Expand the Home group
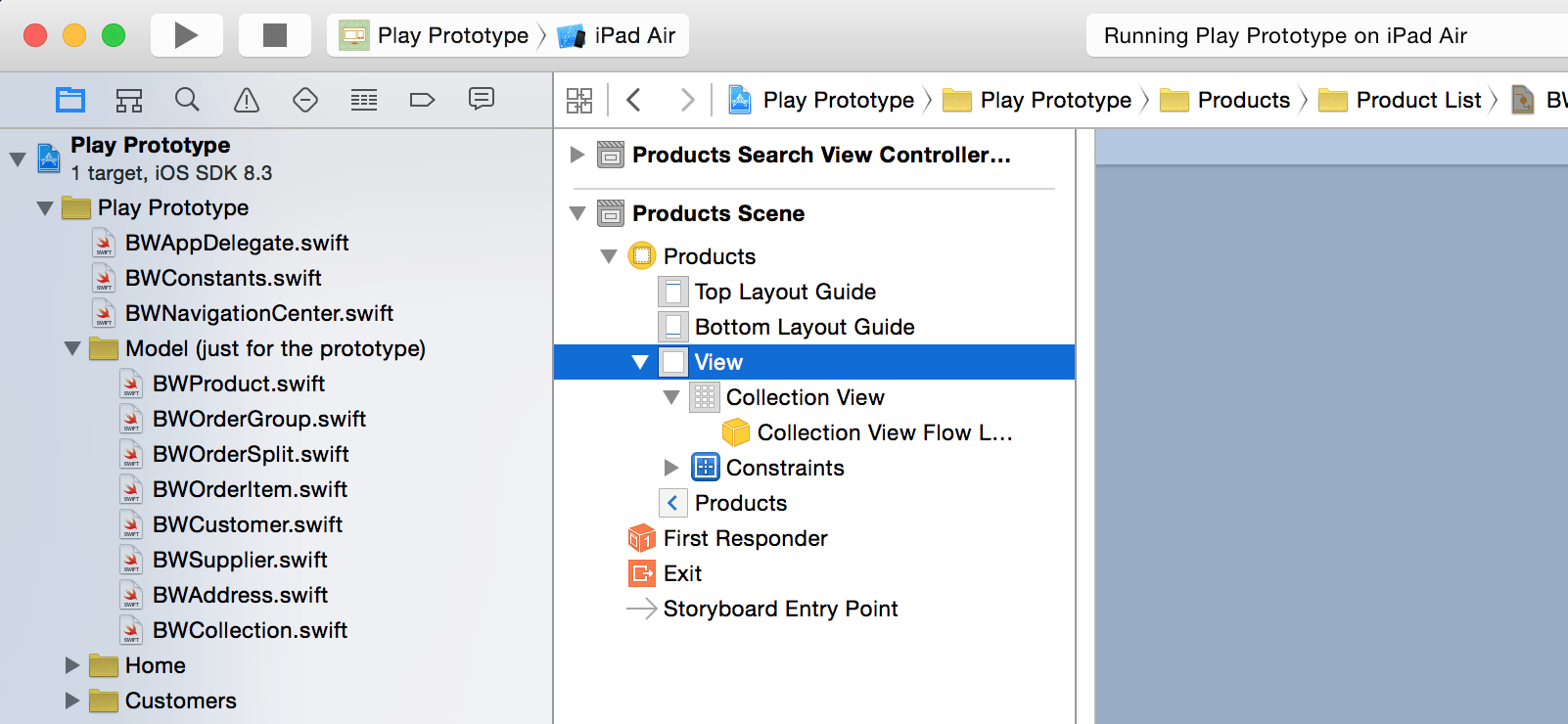 (72, 666)
